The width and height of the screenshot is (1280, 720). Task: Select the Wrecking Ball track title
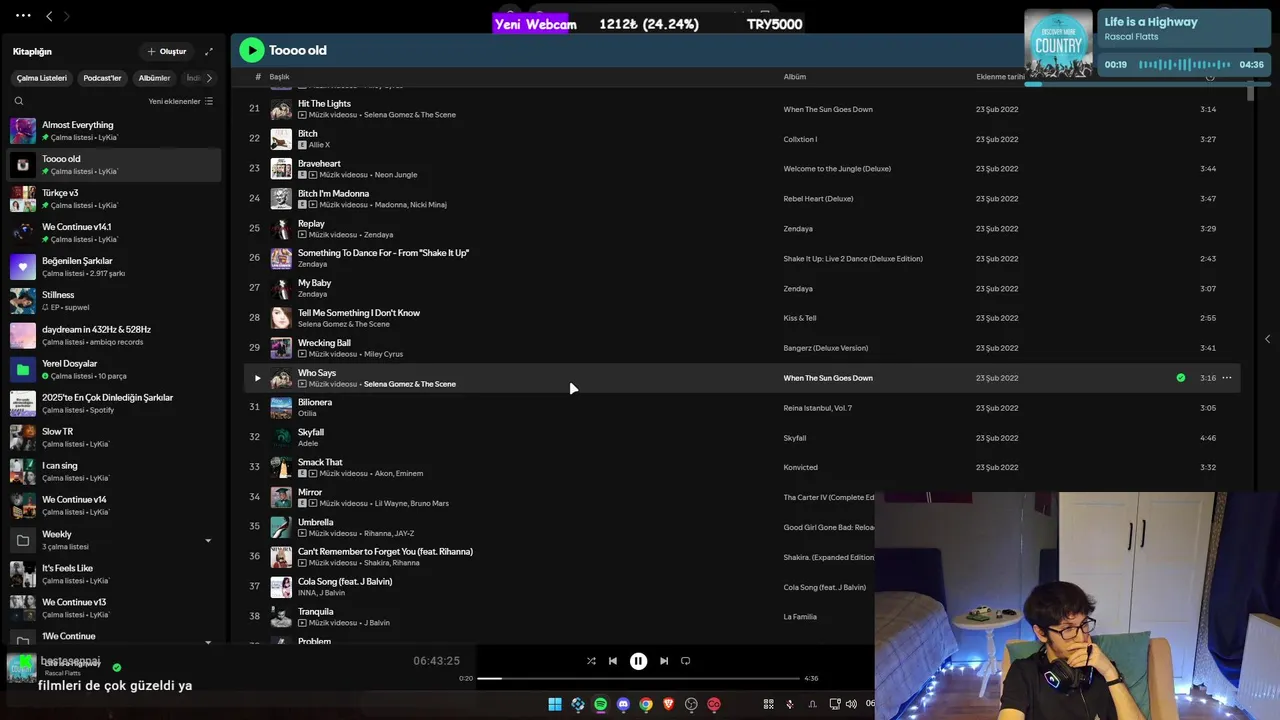[324, 343]
